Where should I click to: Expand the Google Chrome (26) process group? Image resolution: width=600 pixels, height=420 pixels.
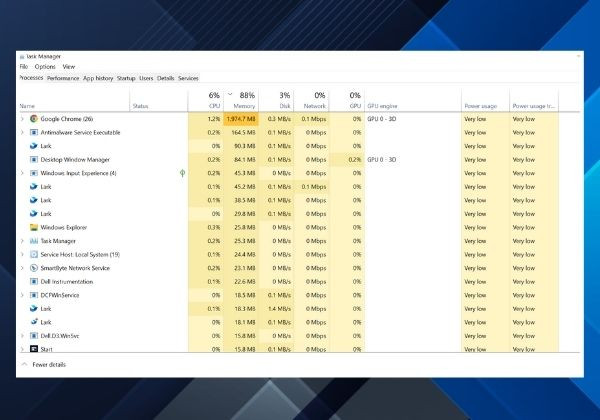pos(22,119)
